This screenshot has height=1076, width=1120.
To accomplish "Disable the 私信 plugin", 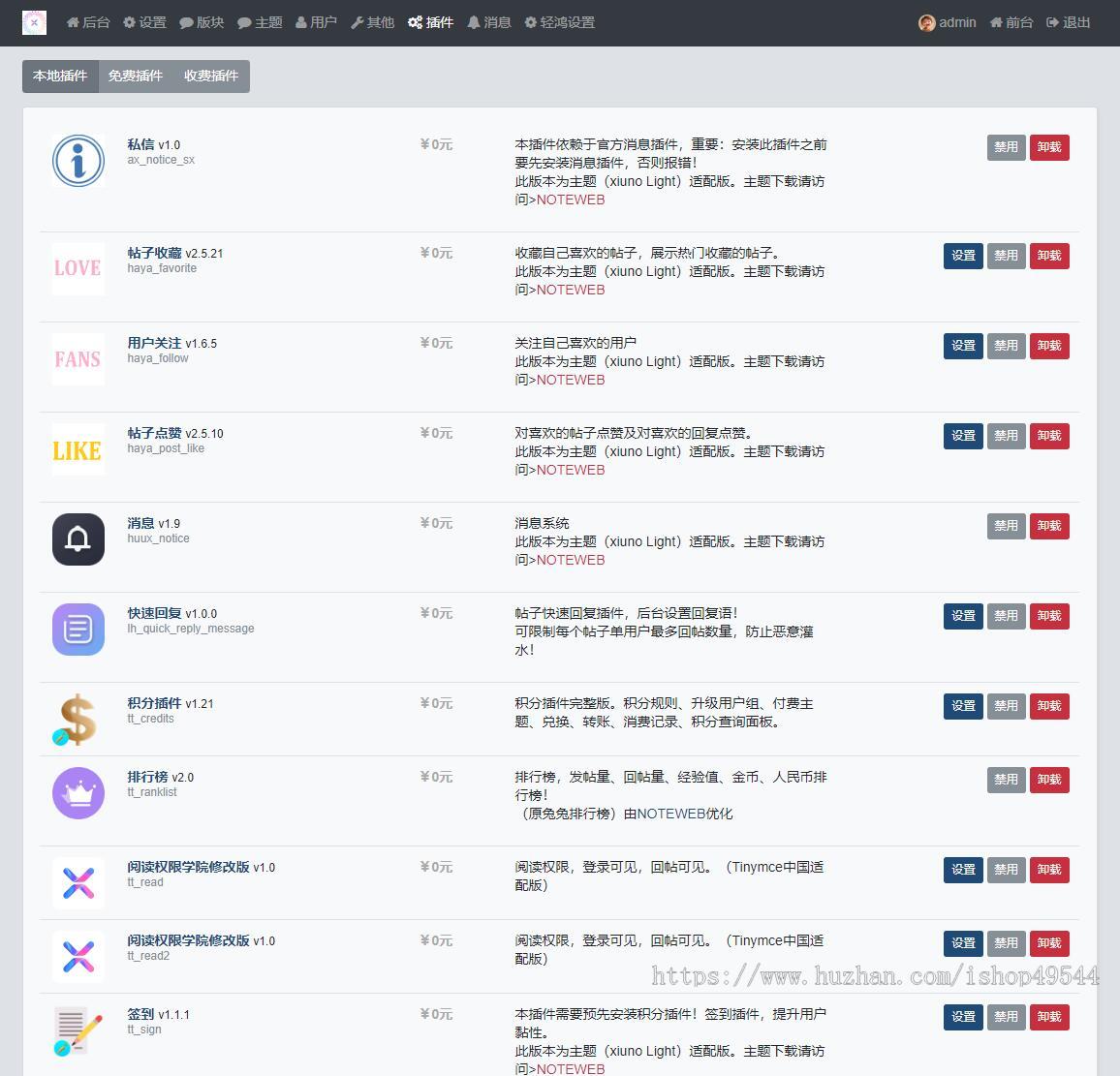I will pos(1006,147).
